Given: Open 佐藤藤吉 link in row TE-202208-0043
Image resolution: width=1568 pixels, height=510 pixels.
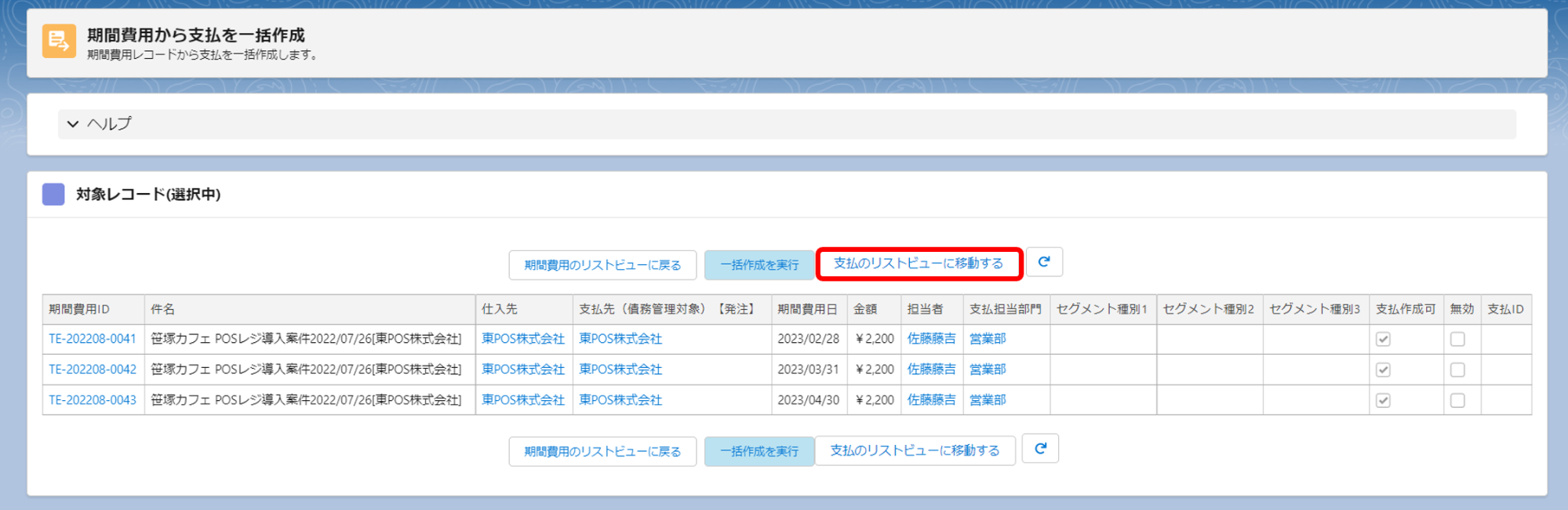Looking at the screenshot, I should tap(932, 400).
